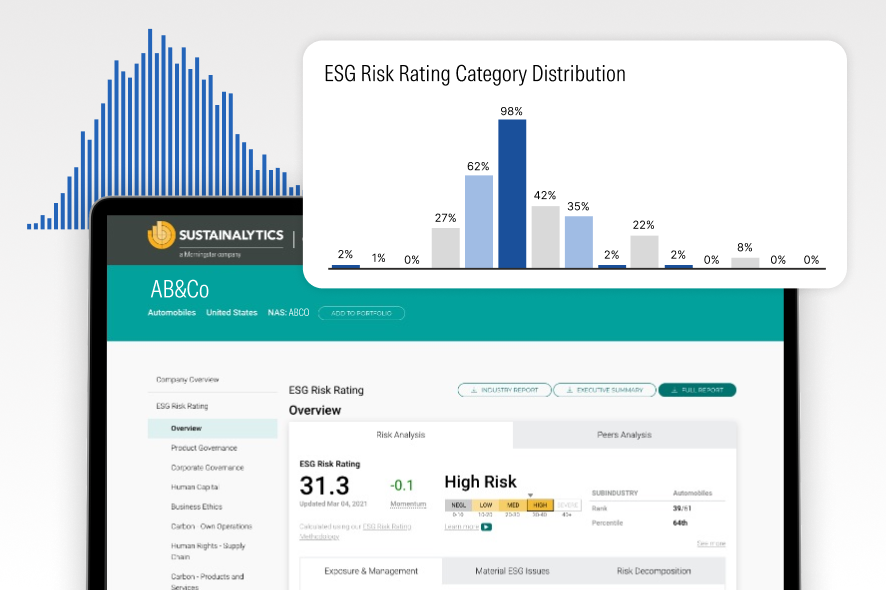Click the LOW risk scale segment

pos(486,505)
